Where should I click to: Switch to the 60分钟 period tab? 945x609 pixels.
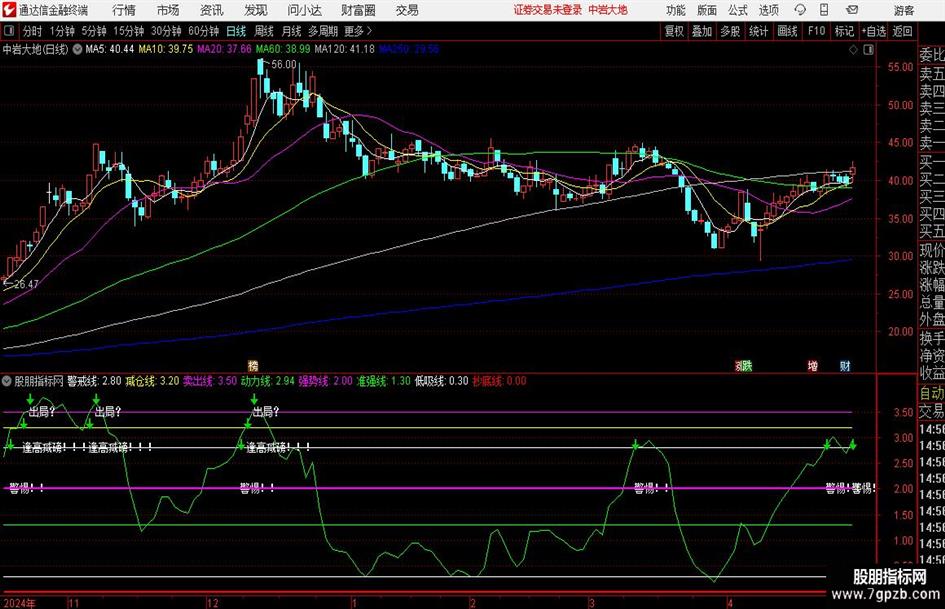coord(203,31)
